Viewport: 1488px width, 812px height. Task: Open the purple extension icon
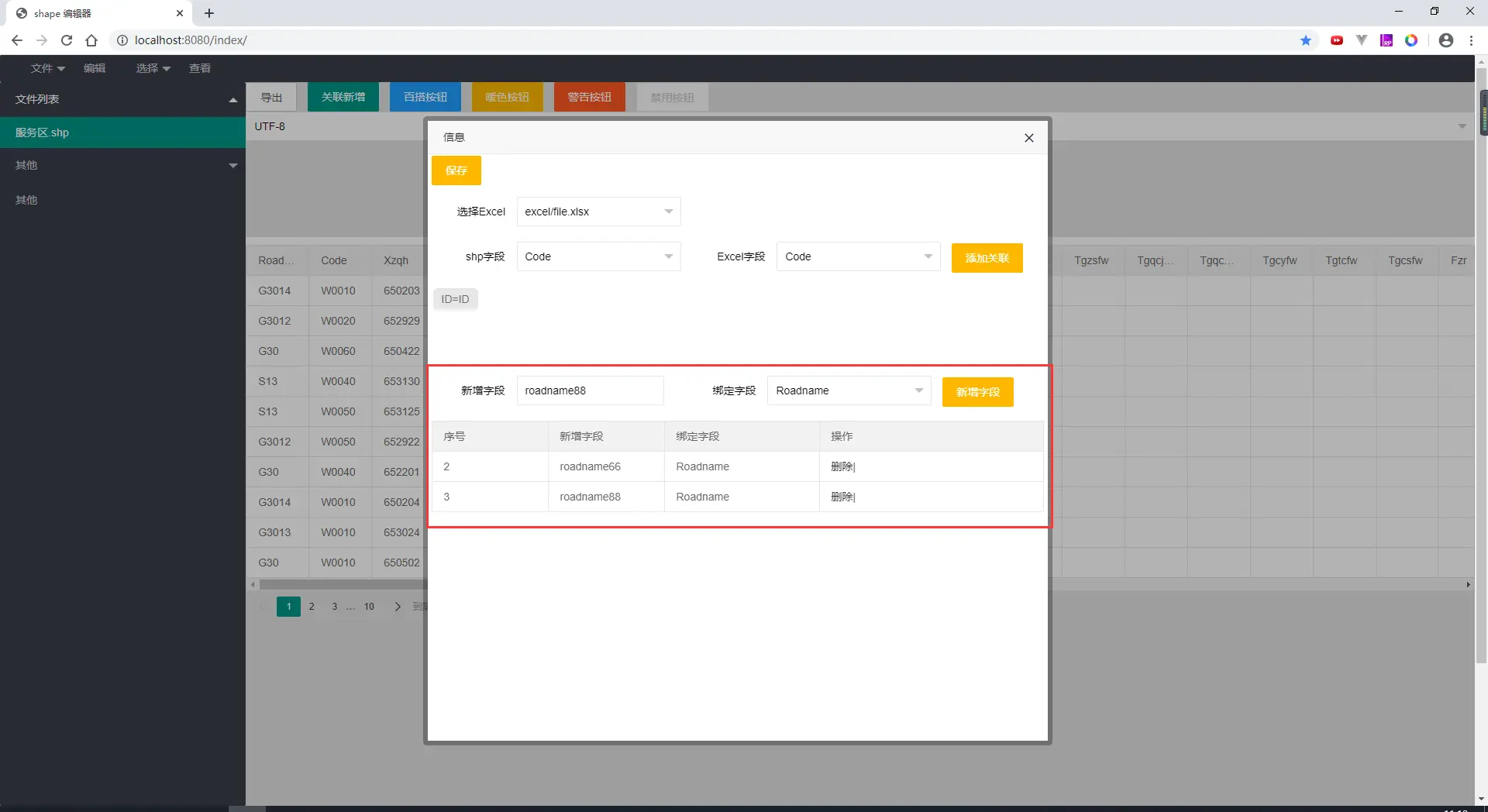[x=1386, y=40]
